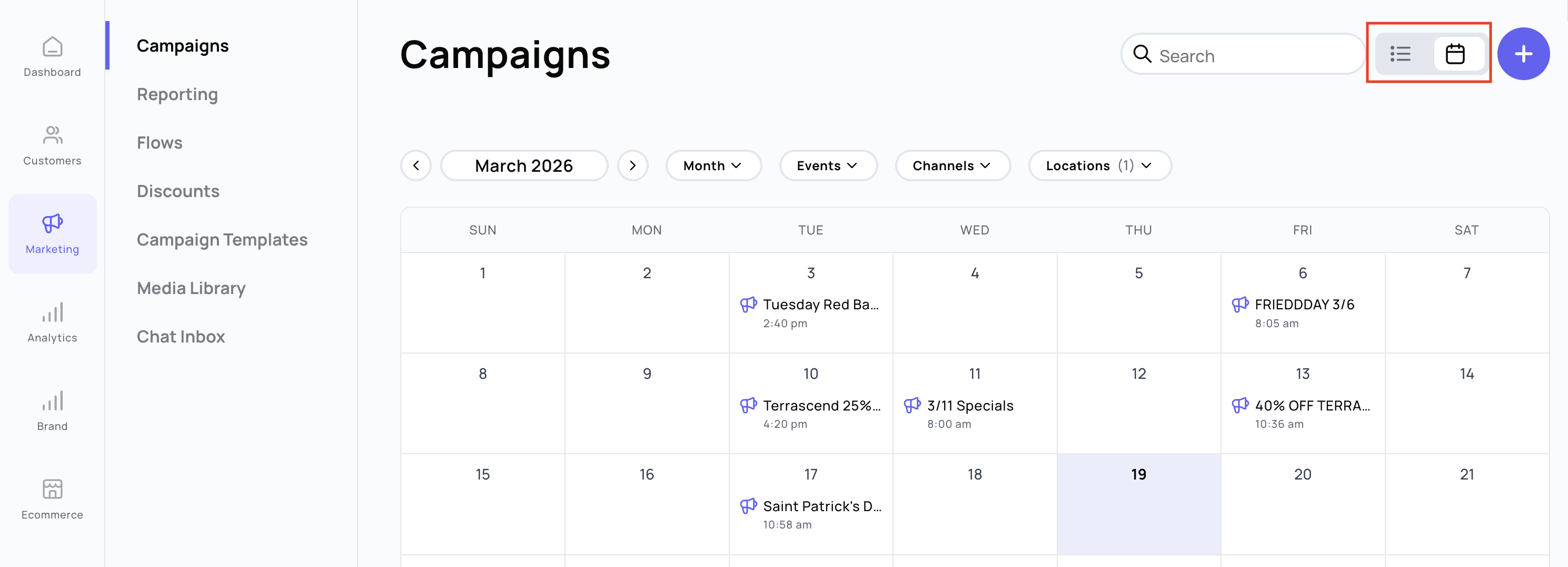
Task: Go to the previous month arrow
Action: click(x=416, y=165)
